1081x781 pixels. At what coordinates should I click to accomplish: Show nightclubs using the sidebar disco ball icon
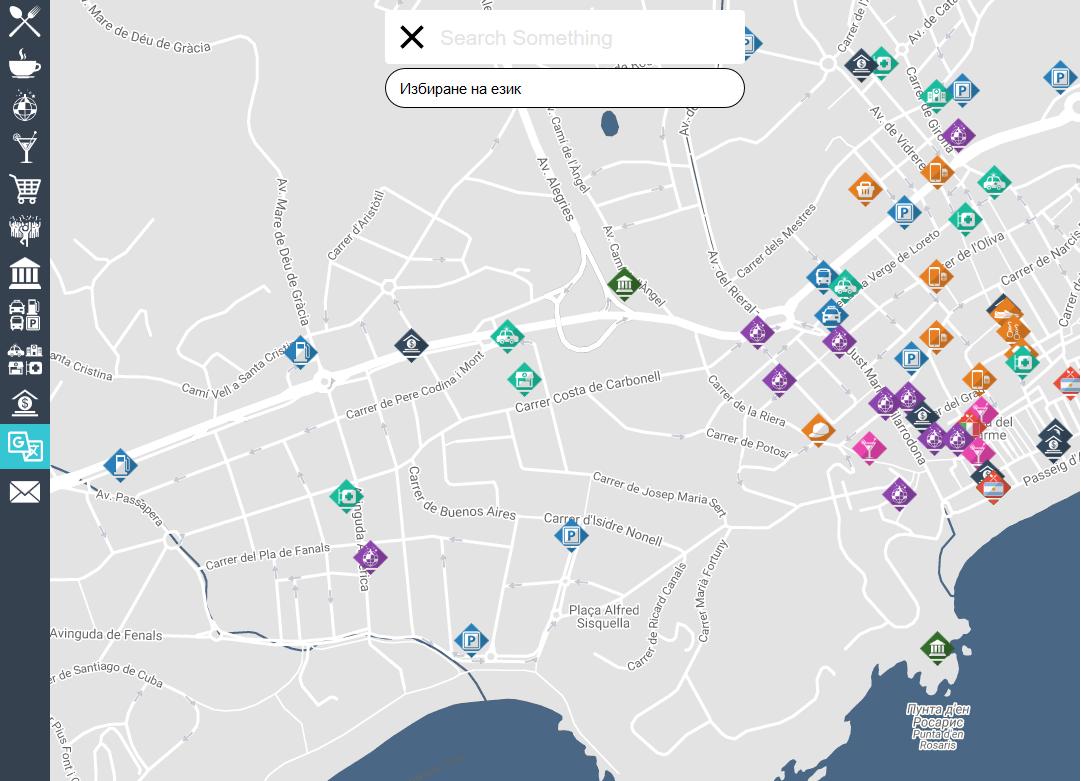coord(25,105)
